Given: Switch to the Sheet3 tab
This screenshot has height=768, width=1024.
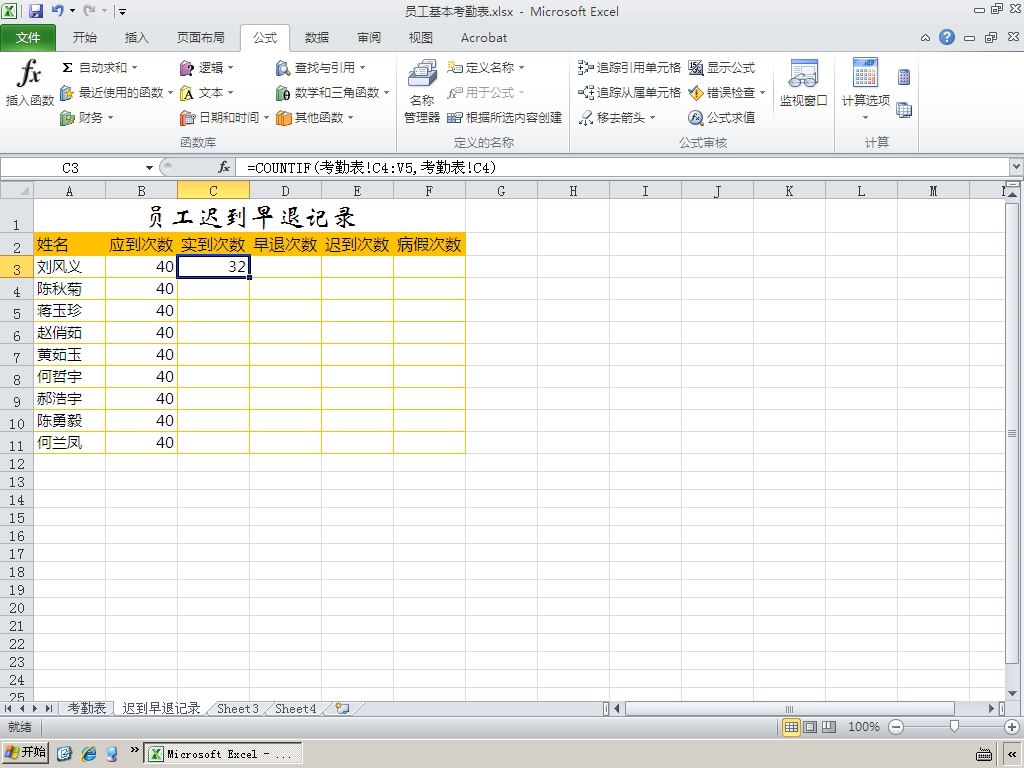Looking at the screenshot, I should 238,709.
